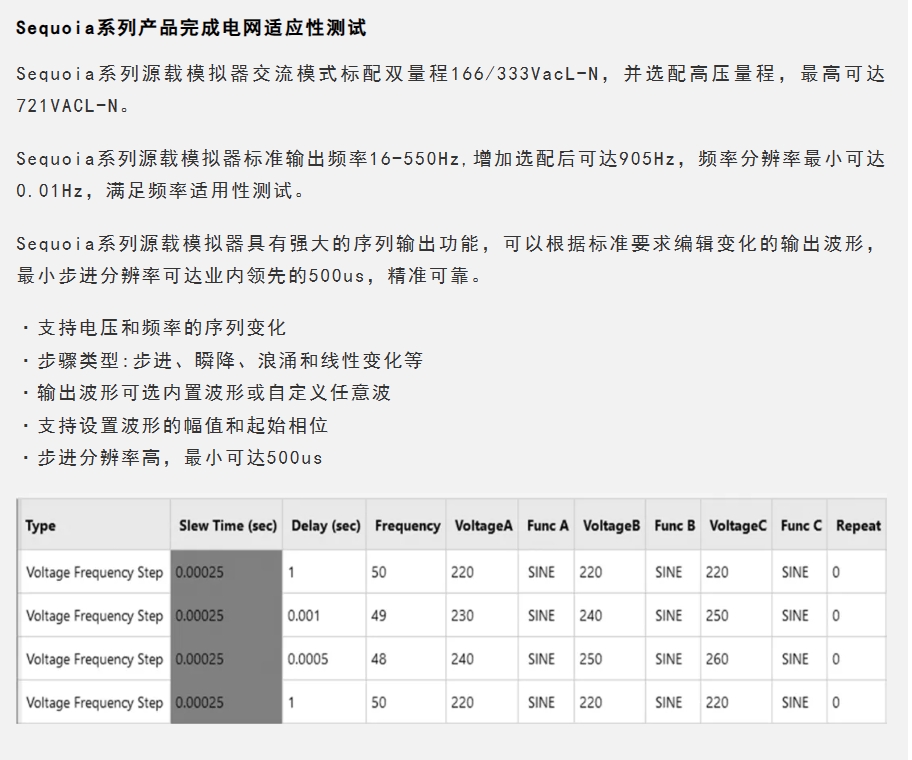Select VoltageC cell with value 260
The image size is (912, 760).
click(736, 659)
